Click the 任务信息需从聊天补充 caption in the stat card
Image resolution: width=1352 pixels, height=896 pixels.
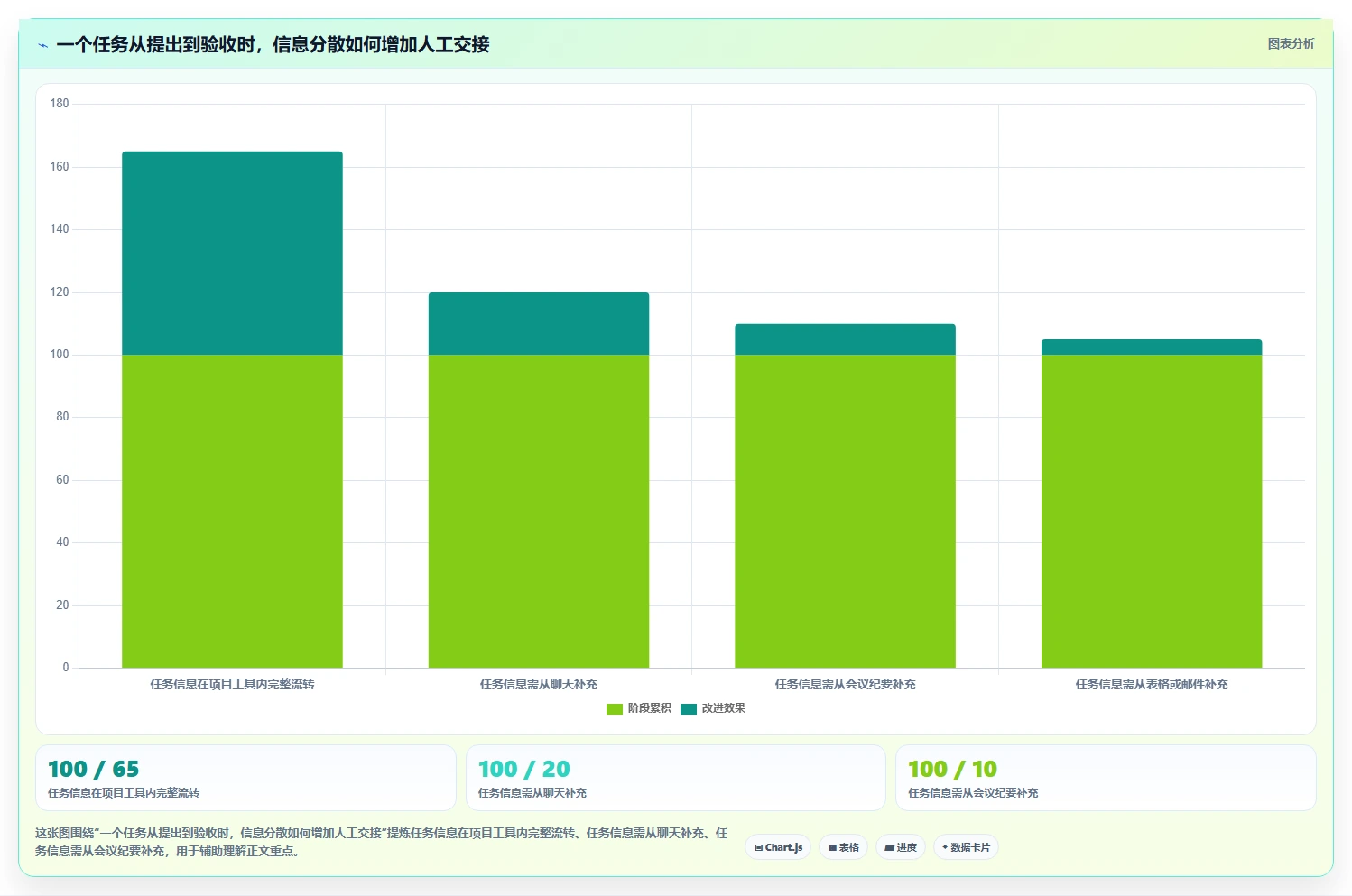tap(532, 793)
